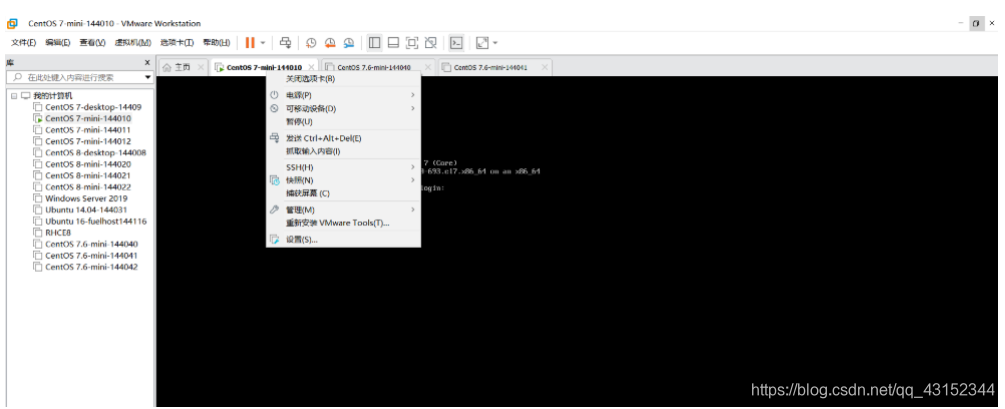Image resolution: width=1005 pixels, height=409 pixels.
Task: Open the 文件(F) menu
Action: pyautogui.click(x=24, y=43)
